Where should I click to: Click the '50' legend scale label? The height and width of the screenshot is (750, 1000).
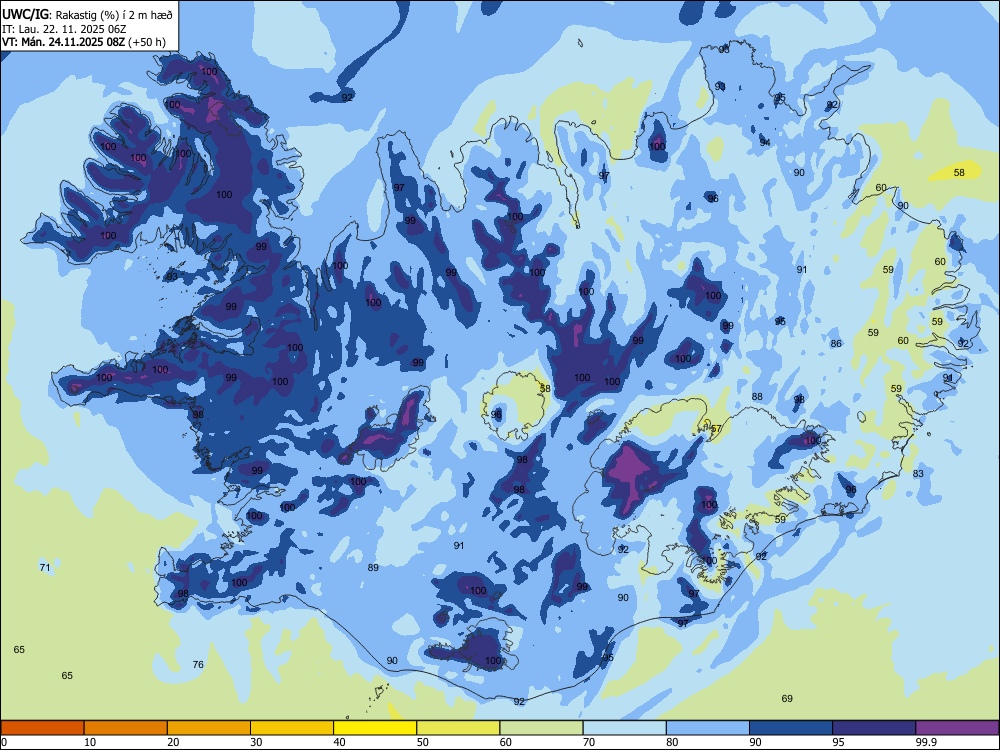[422, 742]
